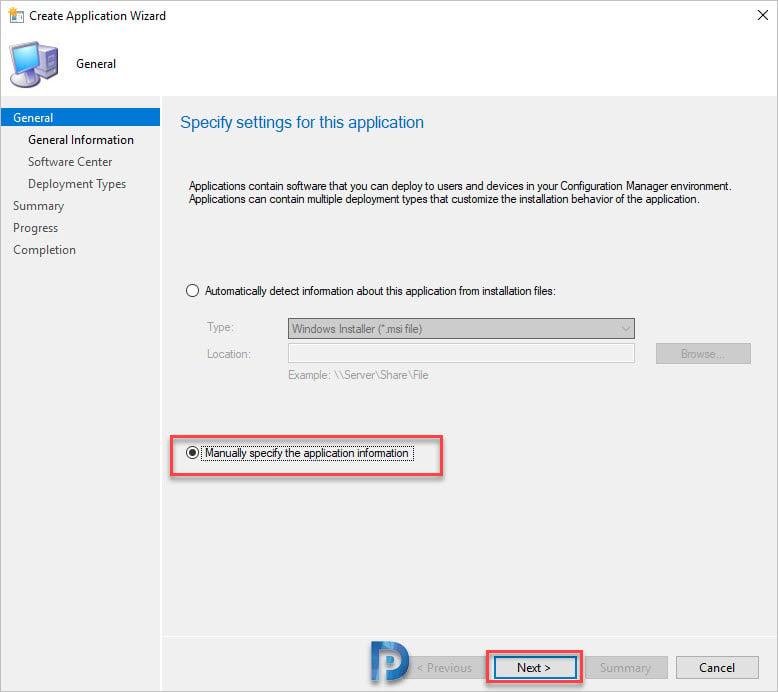The width and height of the screenshot is (778, 692).
Task: Go to the General step in sidebar
Action: pyautogui.click(x=33, y=118)
